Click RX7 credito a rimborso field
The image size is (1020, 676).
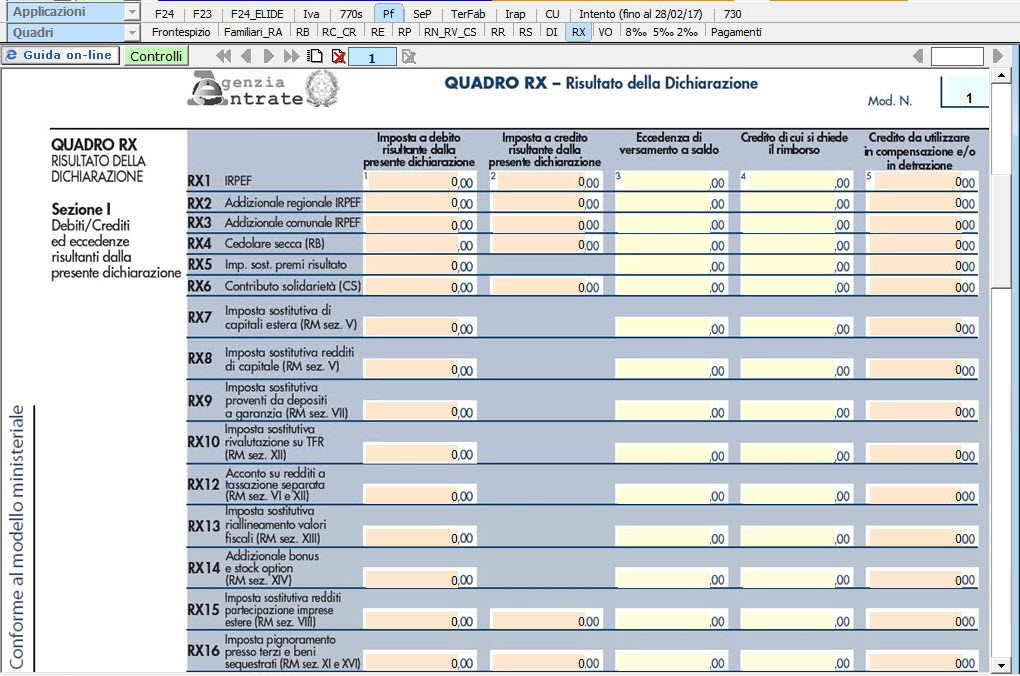click(796, 328)
